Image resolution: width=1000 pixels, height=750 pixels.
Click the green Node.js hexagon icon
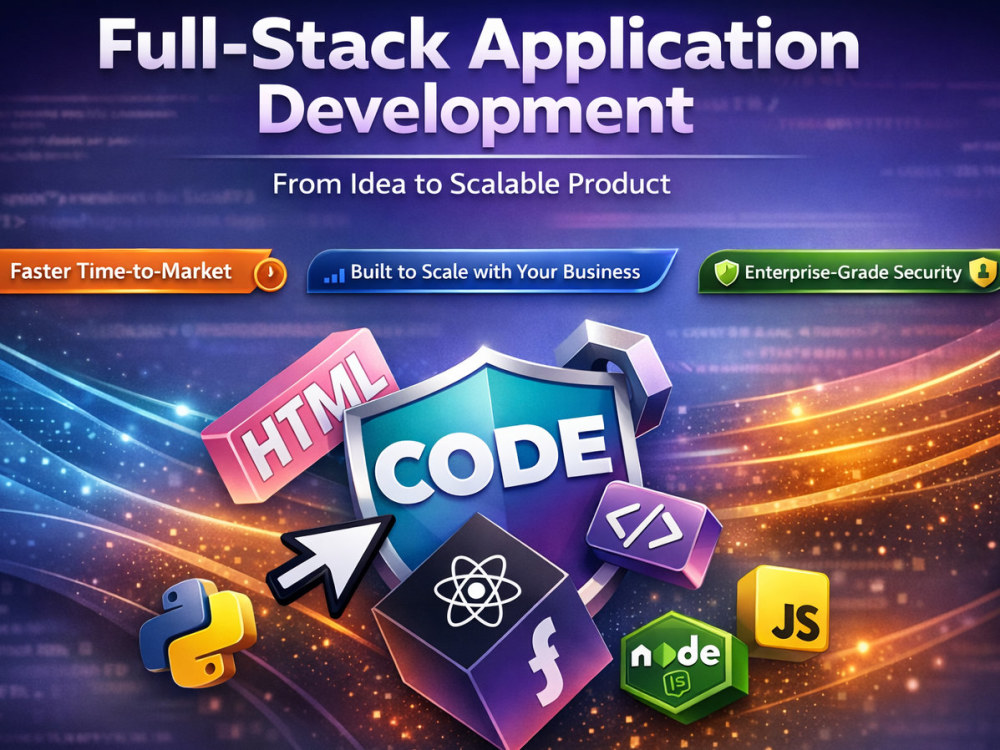coord(684,666)
